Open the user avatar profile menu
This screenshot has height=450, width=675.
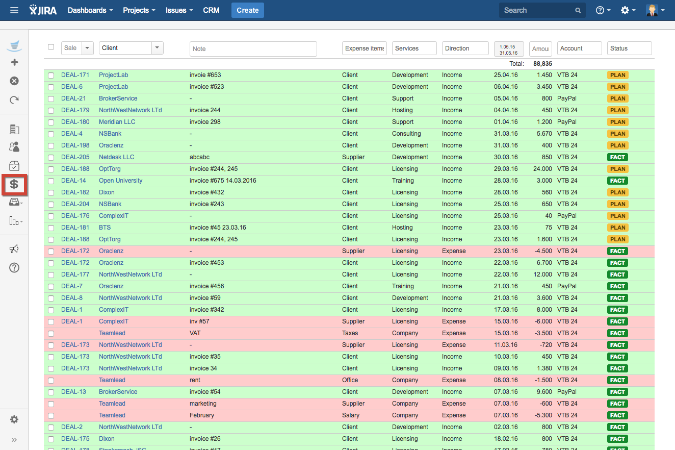click(655, 10)
